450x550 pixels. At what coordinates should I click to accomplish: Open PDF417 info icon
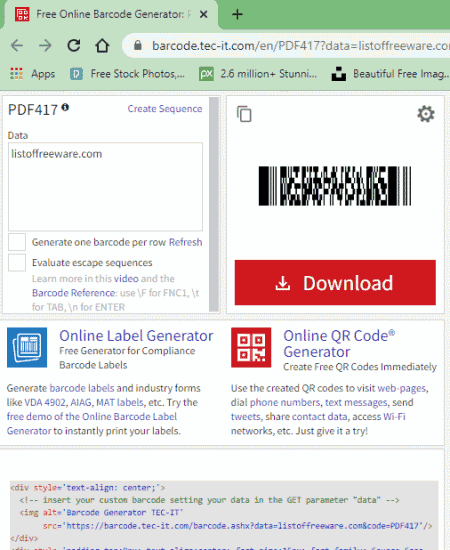(65, 107)
